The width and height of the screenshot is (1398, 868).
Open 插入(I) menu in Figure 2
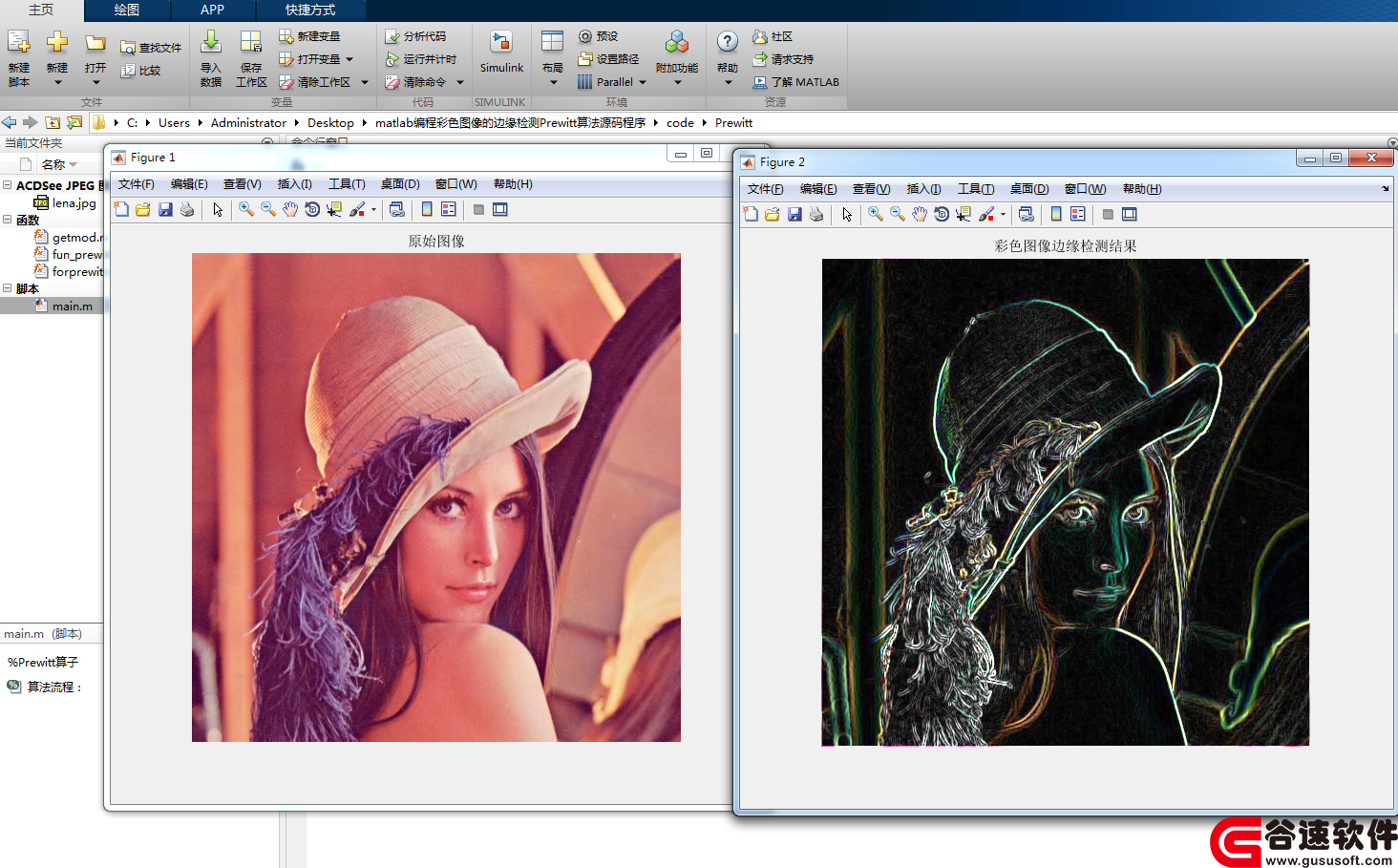923,189
